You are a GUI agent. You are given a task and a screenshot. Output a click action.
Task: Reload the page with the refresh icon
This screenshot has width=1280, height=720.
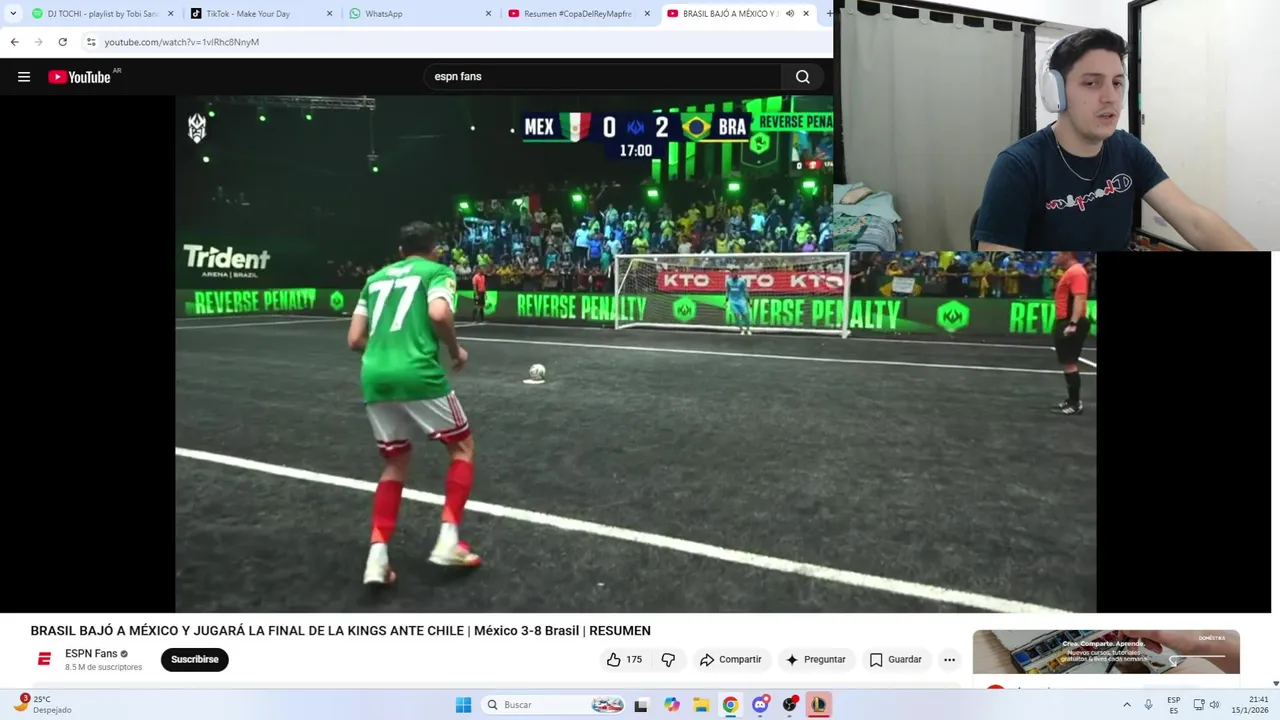62,42
